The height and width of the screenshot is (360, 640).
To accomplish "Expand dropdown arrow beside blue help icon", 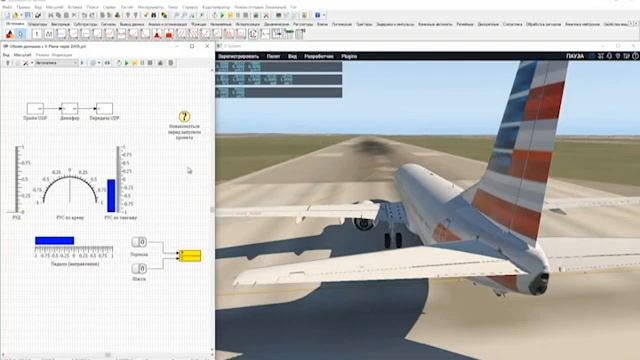I will [x=324, y=15].
